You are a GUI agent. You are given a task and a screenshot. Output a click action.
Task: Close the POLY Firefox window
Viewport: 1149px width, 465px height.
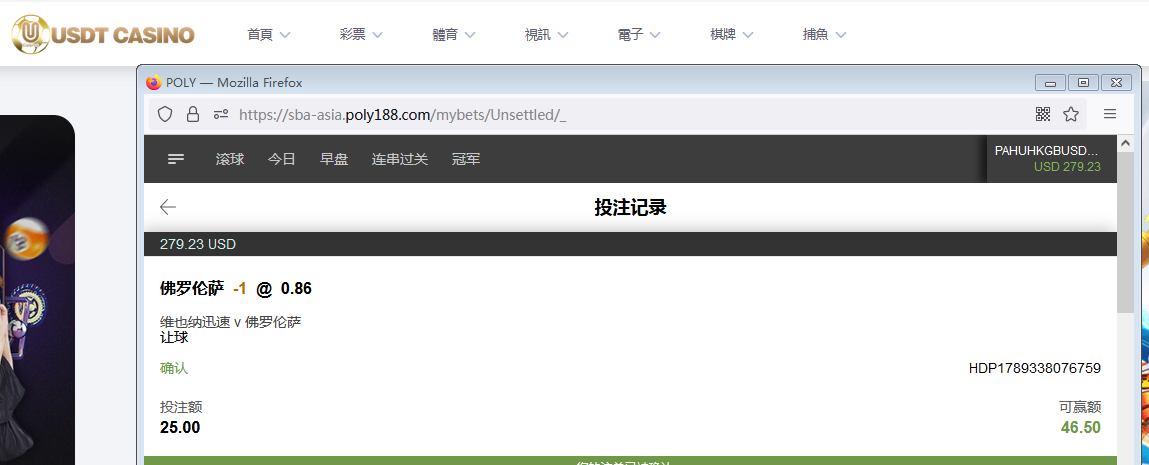click(x=1116, y=83)
